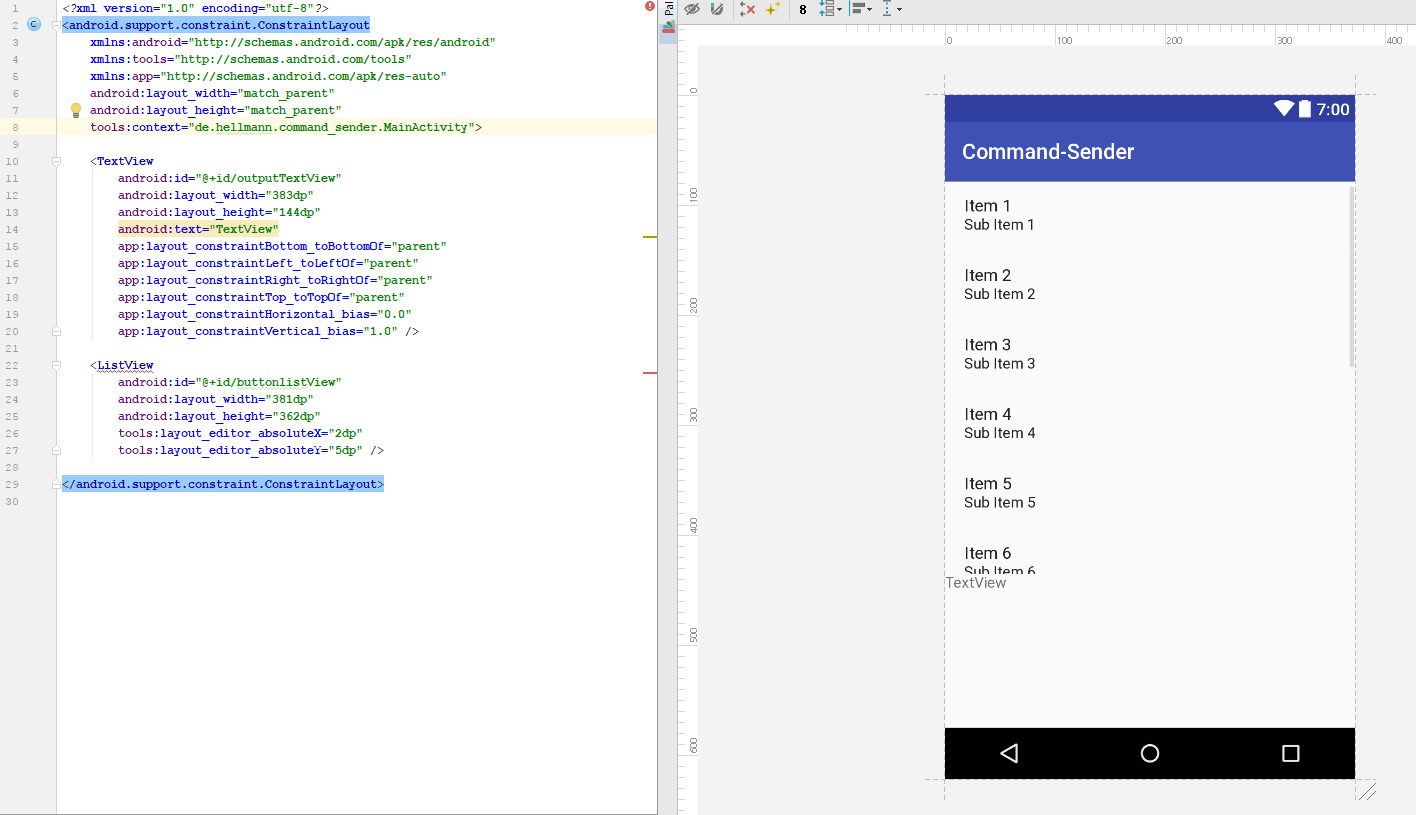Click Sub Item 1 text
The image size is (1416, 815).
pos(999,225)
